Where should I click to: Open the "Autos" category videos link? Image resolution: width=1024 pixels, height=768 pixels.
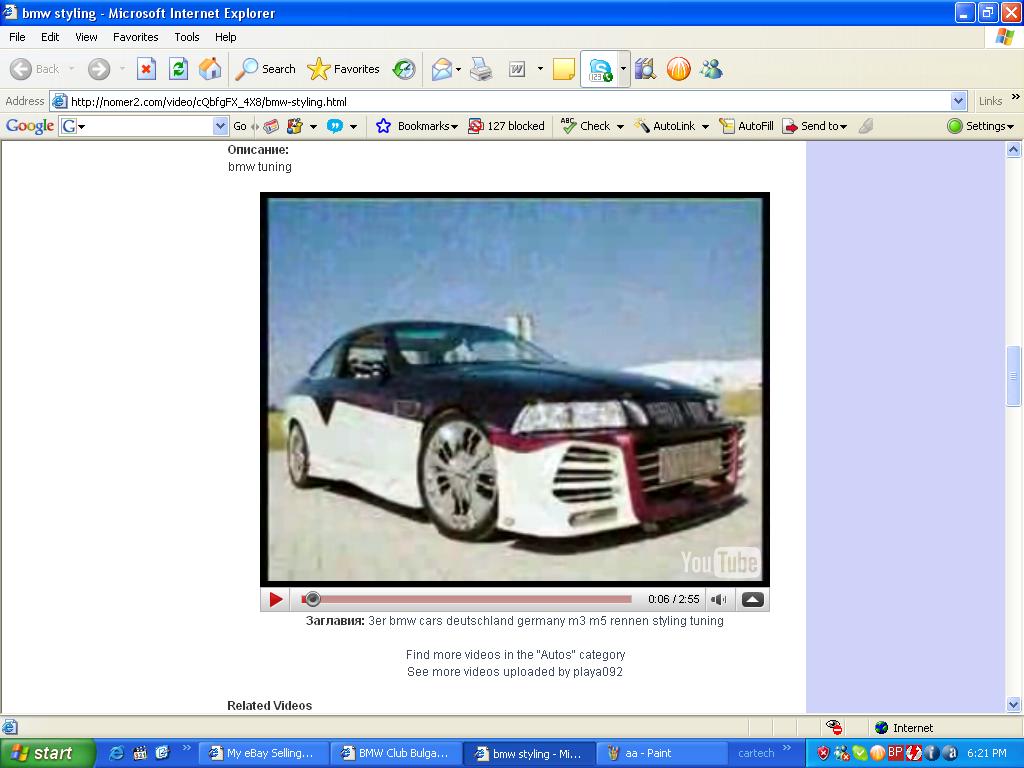point(515,654)
